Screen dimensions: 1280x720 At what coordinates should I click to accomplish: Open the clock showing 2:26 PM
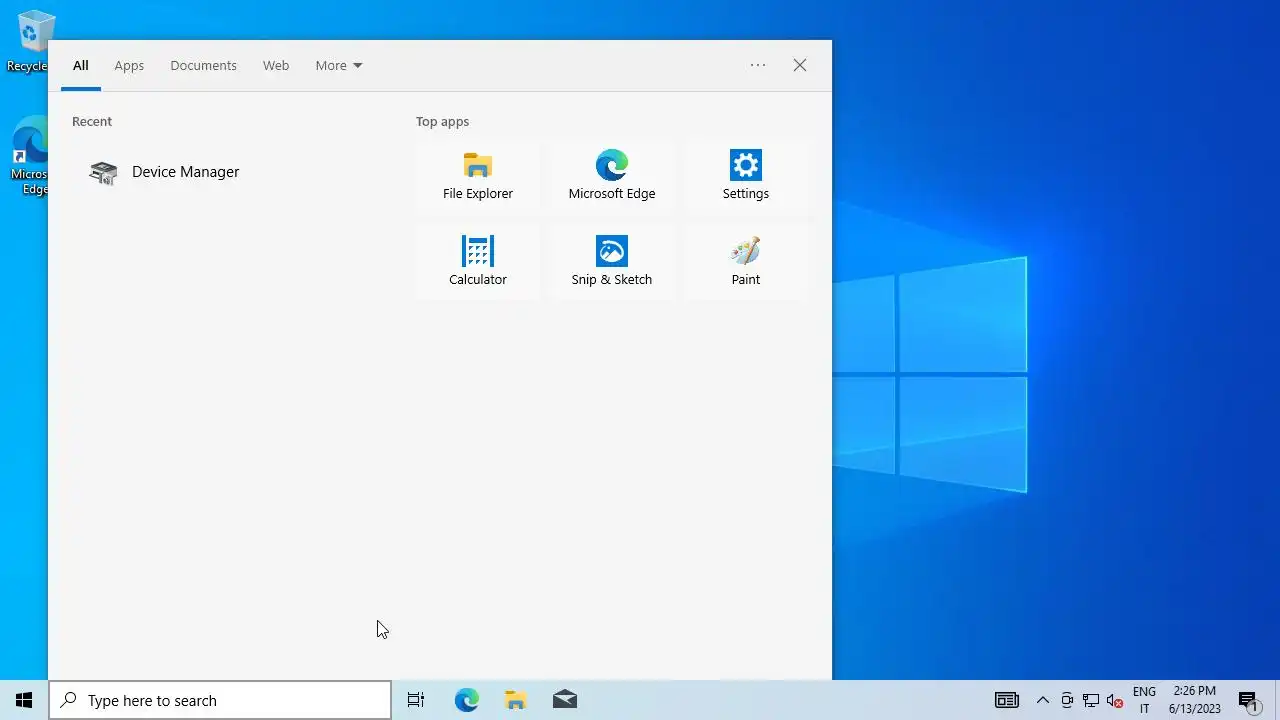[1195, 700]
